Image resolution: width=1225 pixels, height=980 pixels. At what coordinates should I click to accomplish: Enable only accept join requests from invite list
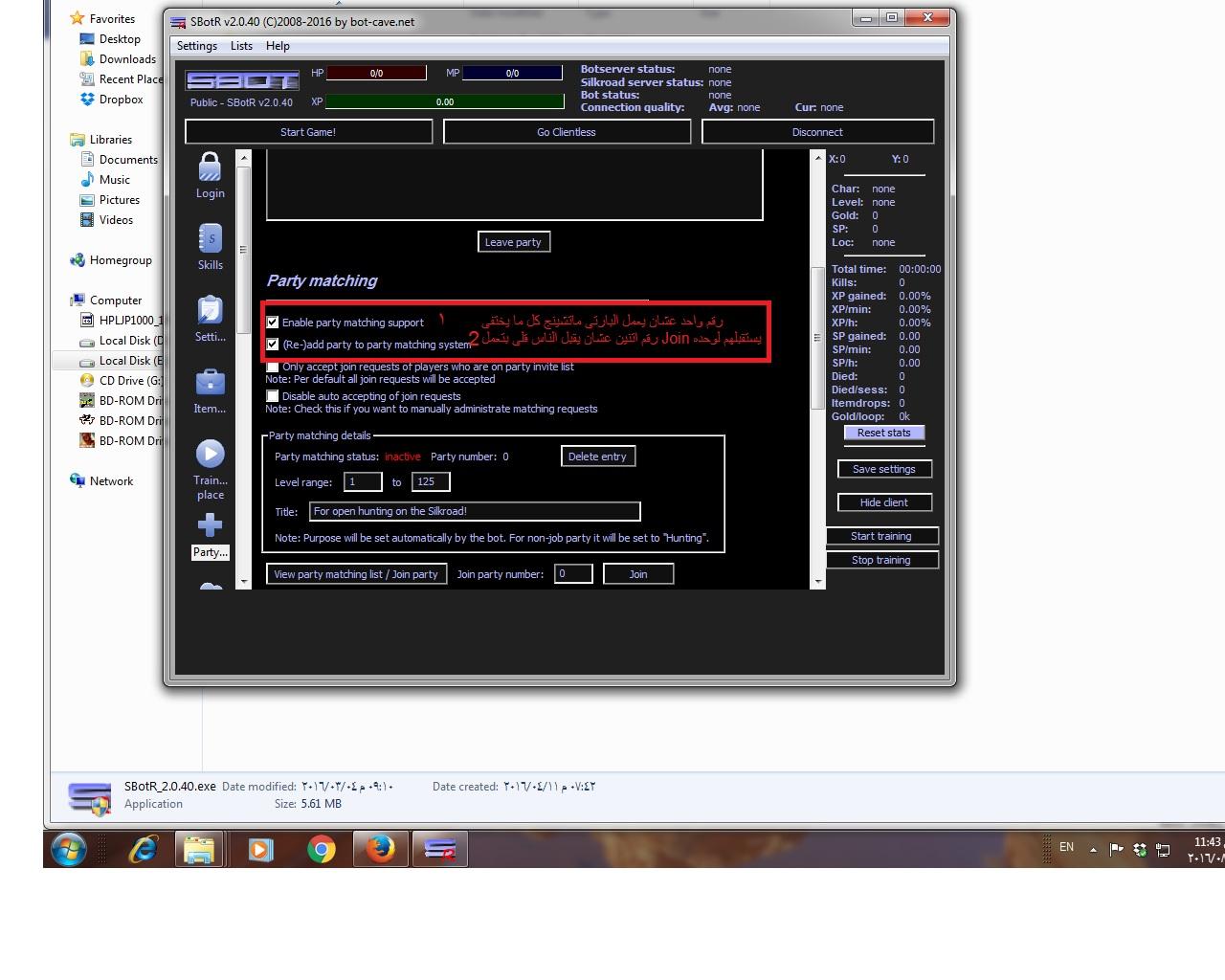point(273,367)
